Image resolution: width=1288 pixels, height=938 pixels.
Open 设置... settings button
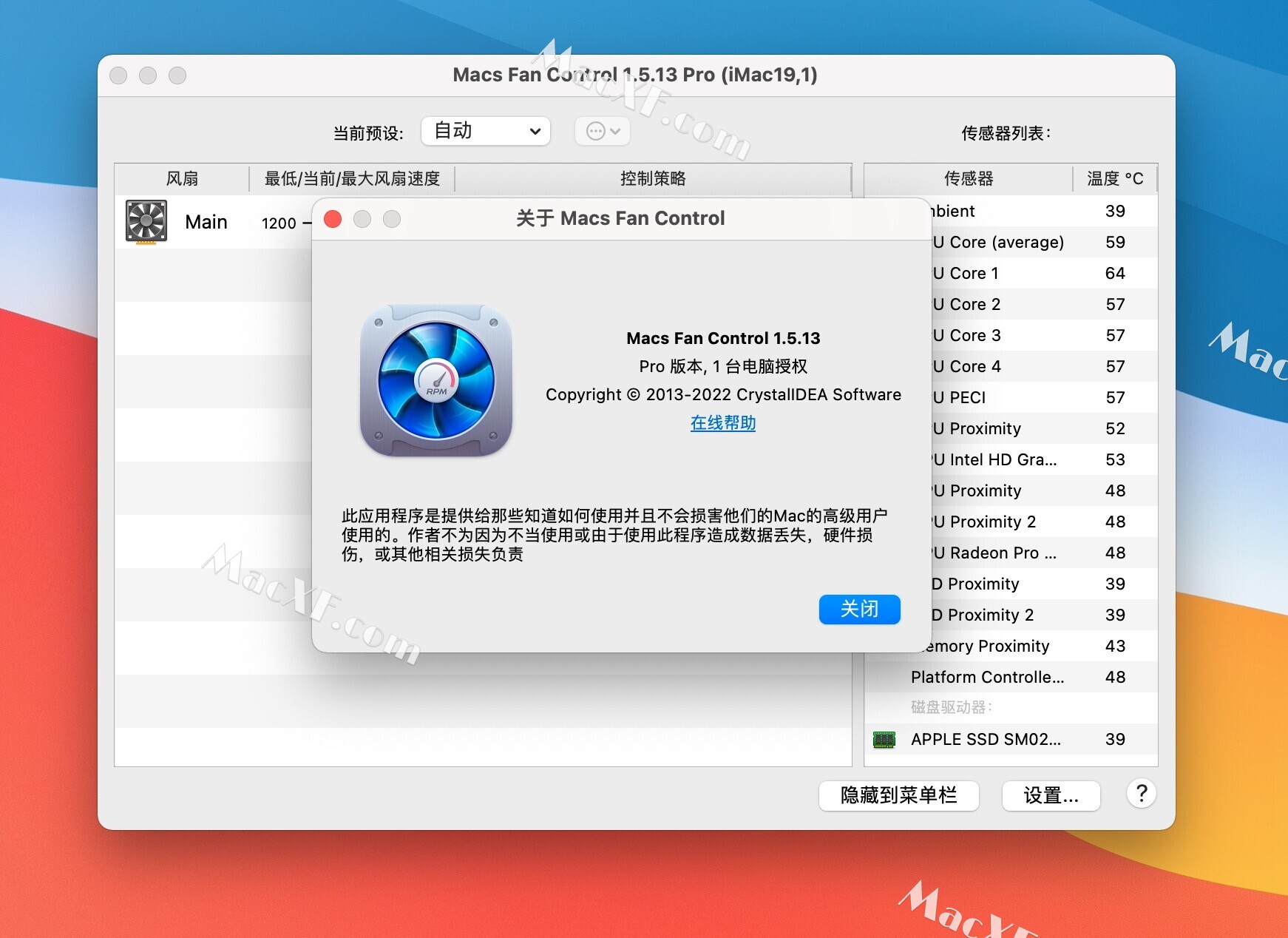pos(1051,795)
